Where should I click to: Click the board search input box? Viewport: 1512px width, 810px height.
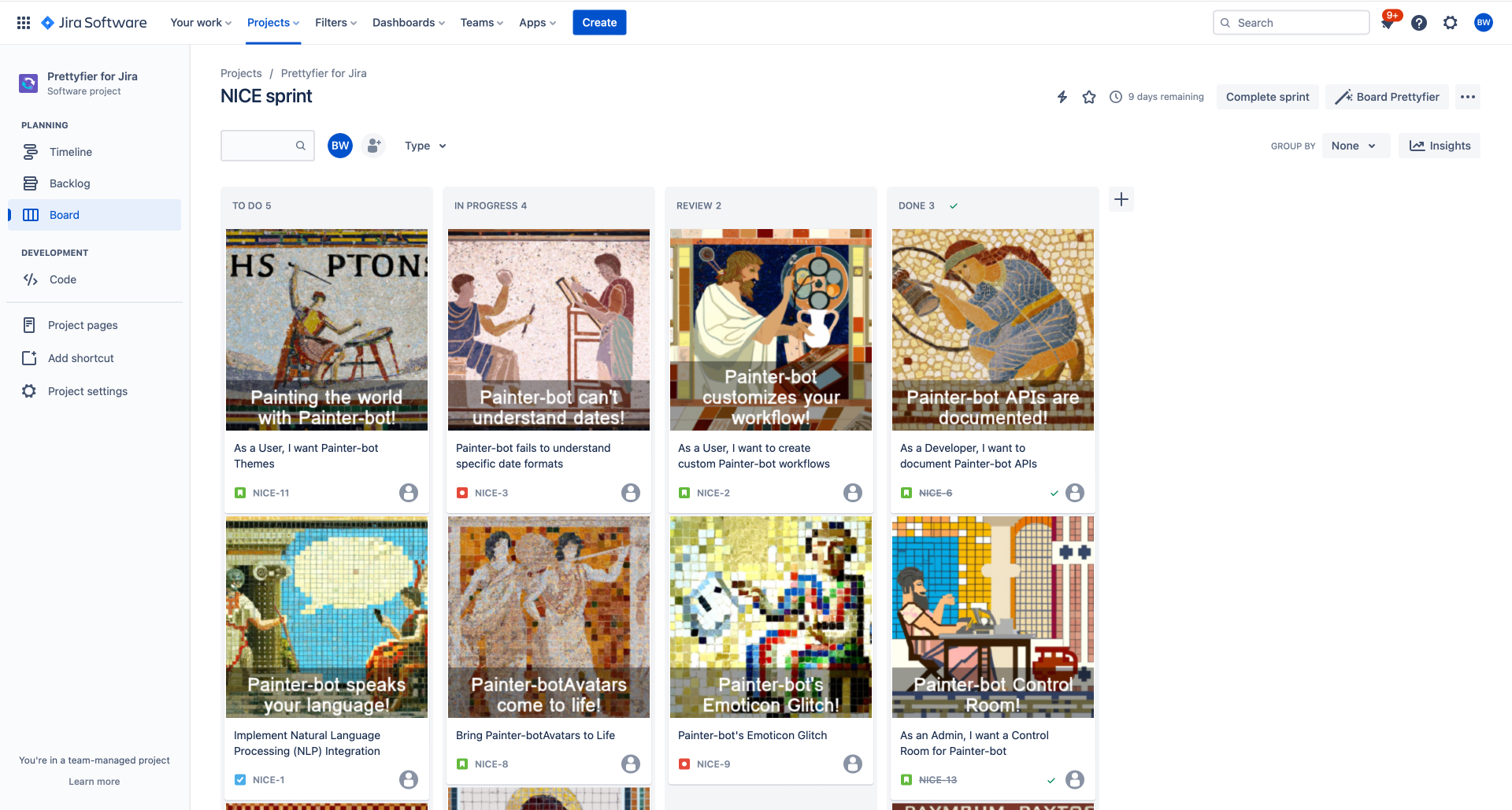tap(268, 146)
